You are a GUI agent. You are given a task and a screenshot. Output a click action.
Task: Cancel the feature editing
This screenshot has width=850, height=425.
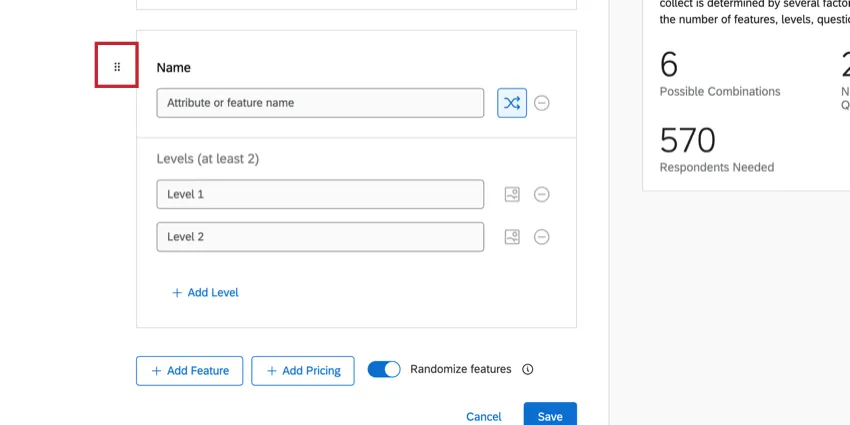(x=484, y=416)
